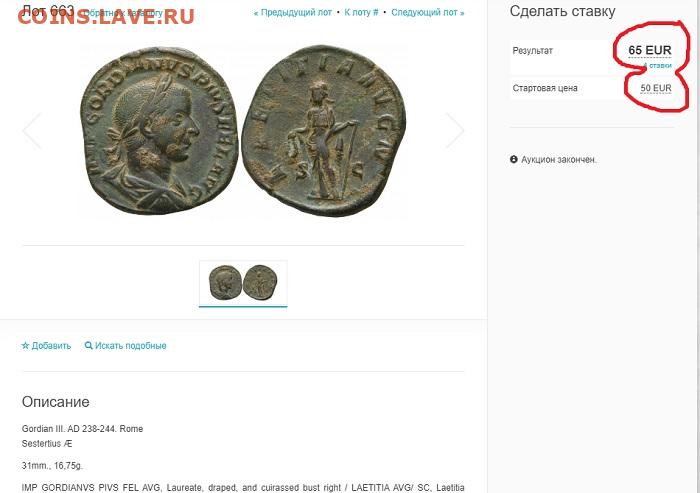Open the К лоту # link
This screenshot has height=493, width=700.
pyautogui.click(x=361, y=13)
